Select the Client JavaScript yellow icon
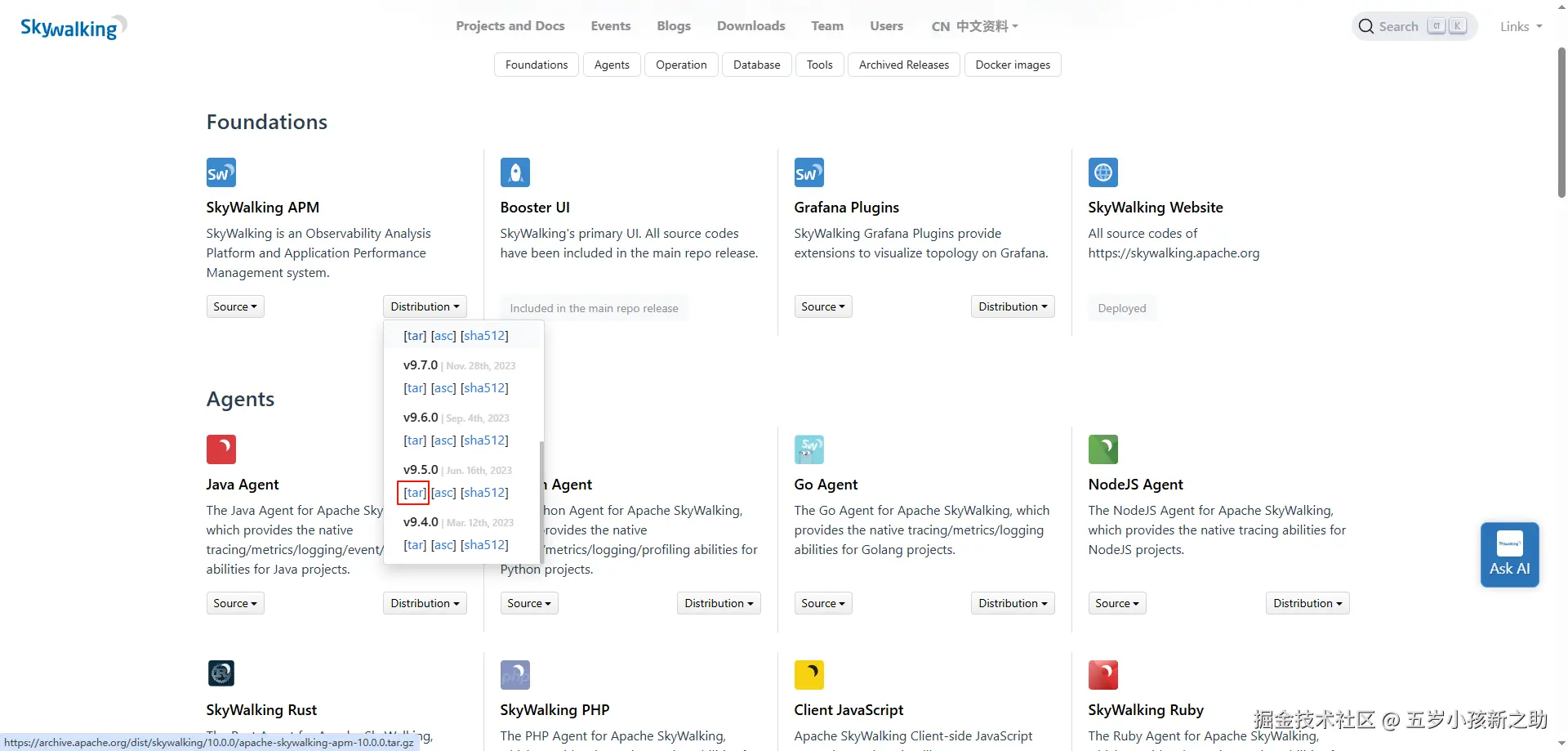 click(x=809, y=675)
